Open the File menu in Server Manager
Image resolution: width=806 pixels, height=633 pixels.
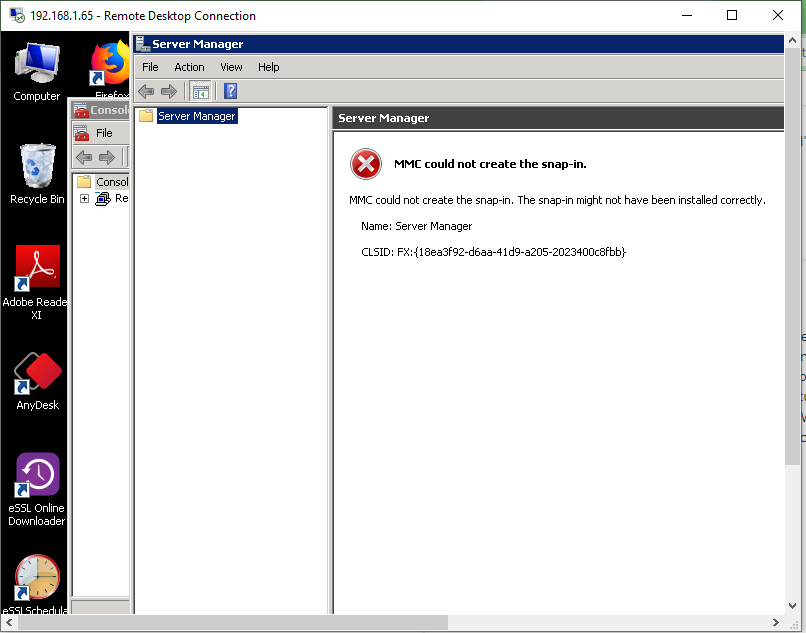pos(150,67)
